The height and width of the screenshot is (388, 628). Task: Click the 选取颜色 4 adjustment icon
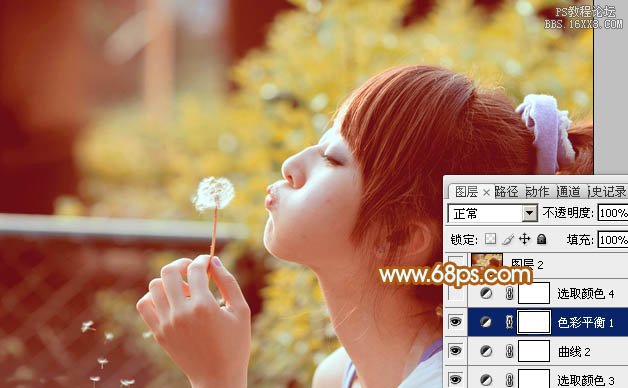click(x=486, y=294)
